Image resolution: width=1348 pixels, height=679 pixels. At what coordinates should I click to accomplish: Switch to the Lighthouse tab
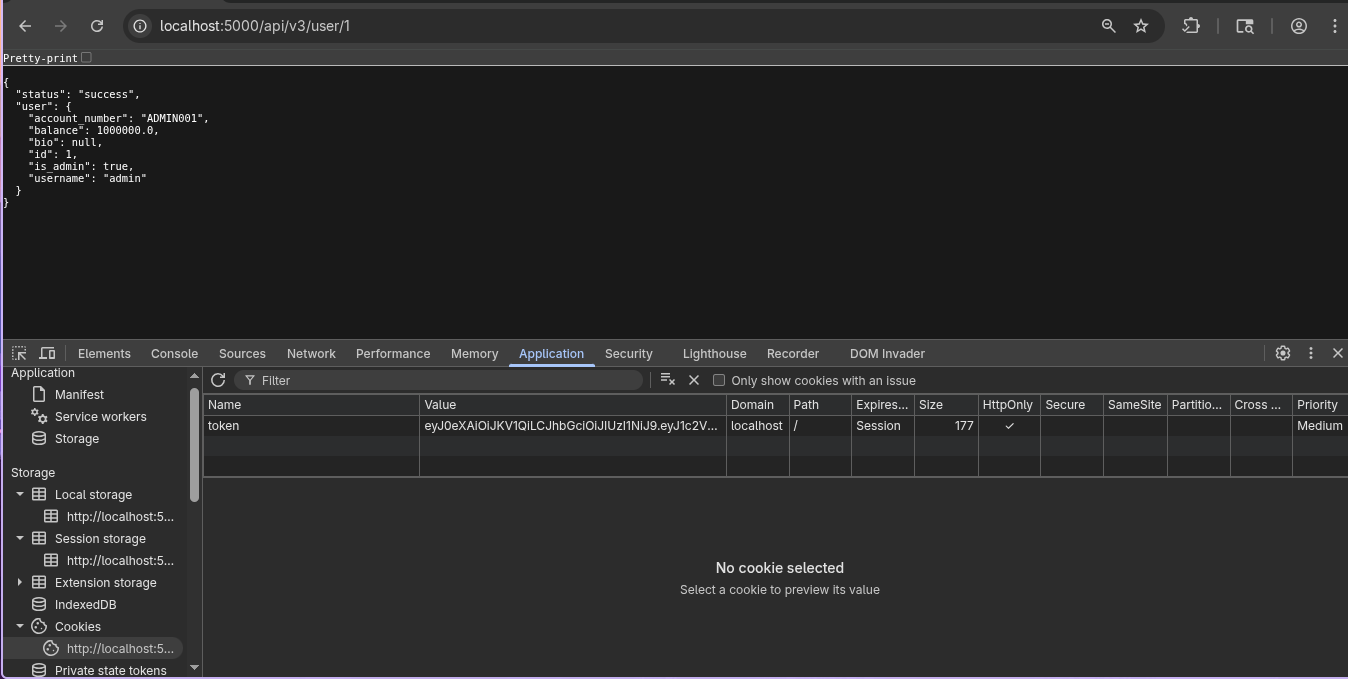pos(714,354)
